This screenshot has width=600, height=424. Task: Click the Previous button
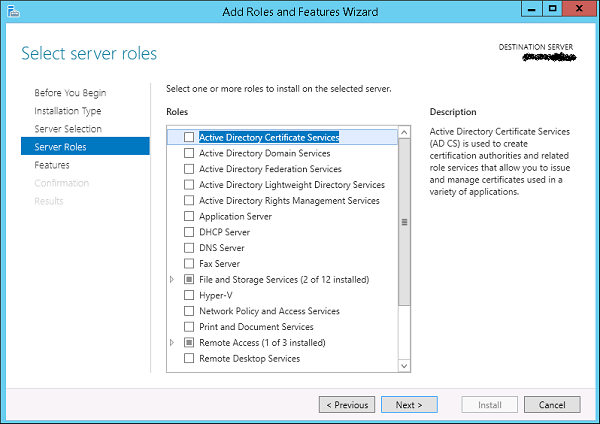point(347,405)
